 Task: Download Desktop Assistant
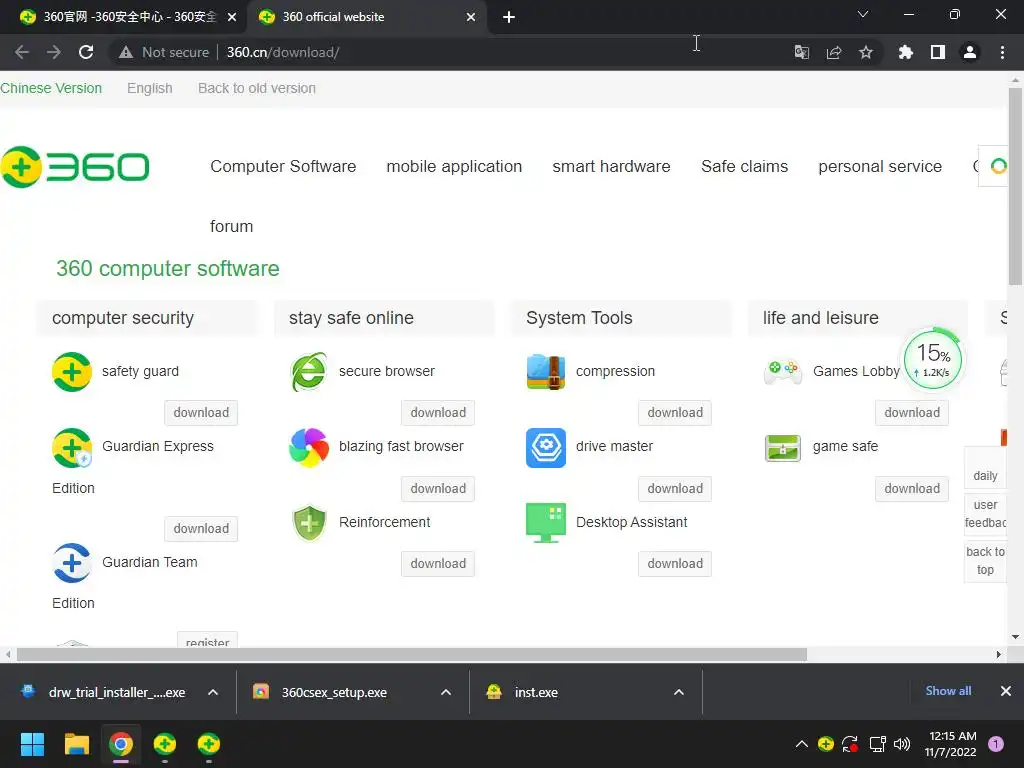(x=675, y=564)
